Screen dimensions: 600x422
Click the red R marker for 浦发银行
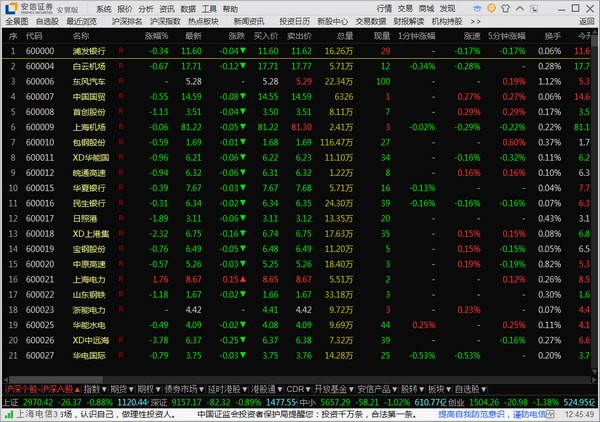tap(121, 49)
